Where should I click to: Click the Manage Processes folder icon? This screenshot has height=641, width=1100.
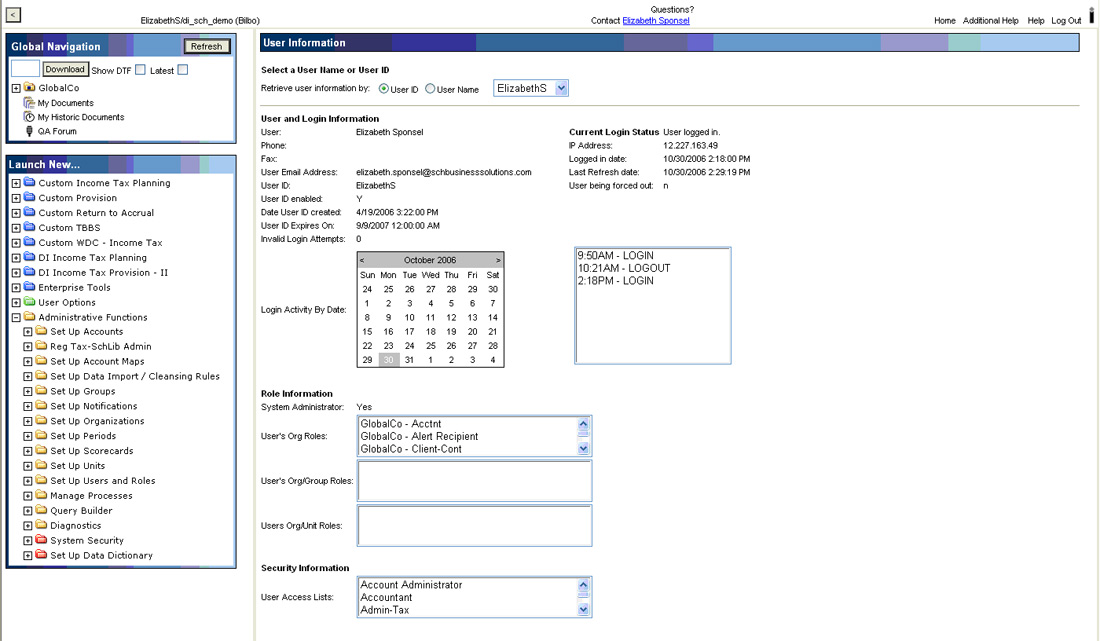tap(41, 495)
